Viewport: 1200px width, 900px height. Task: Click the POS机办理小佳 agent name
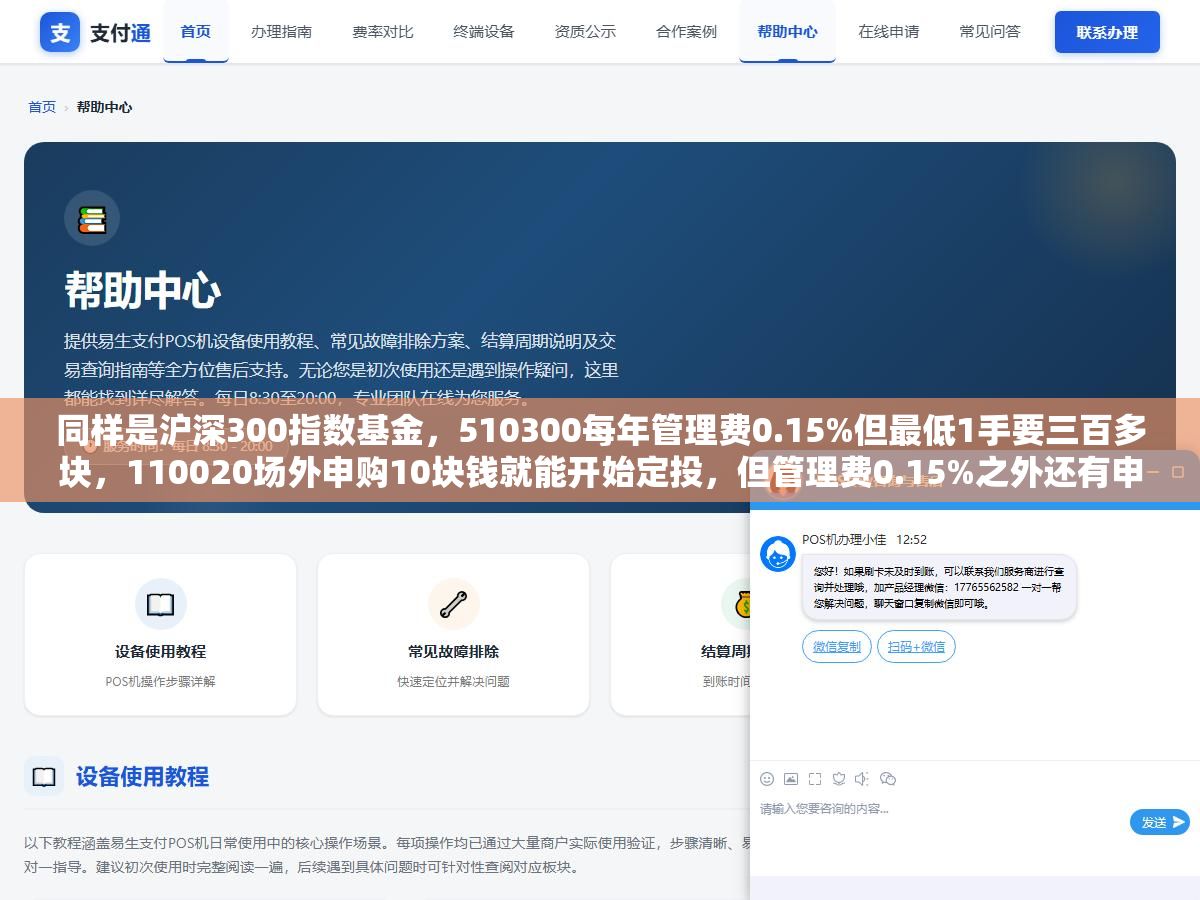pyautogui.click(x=844, y=539)
